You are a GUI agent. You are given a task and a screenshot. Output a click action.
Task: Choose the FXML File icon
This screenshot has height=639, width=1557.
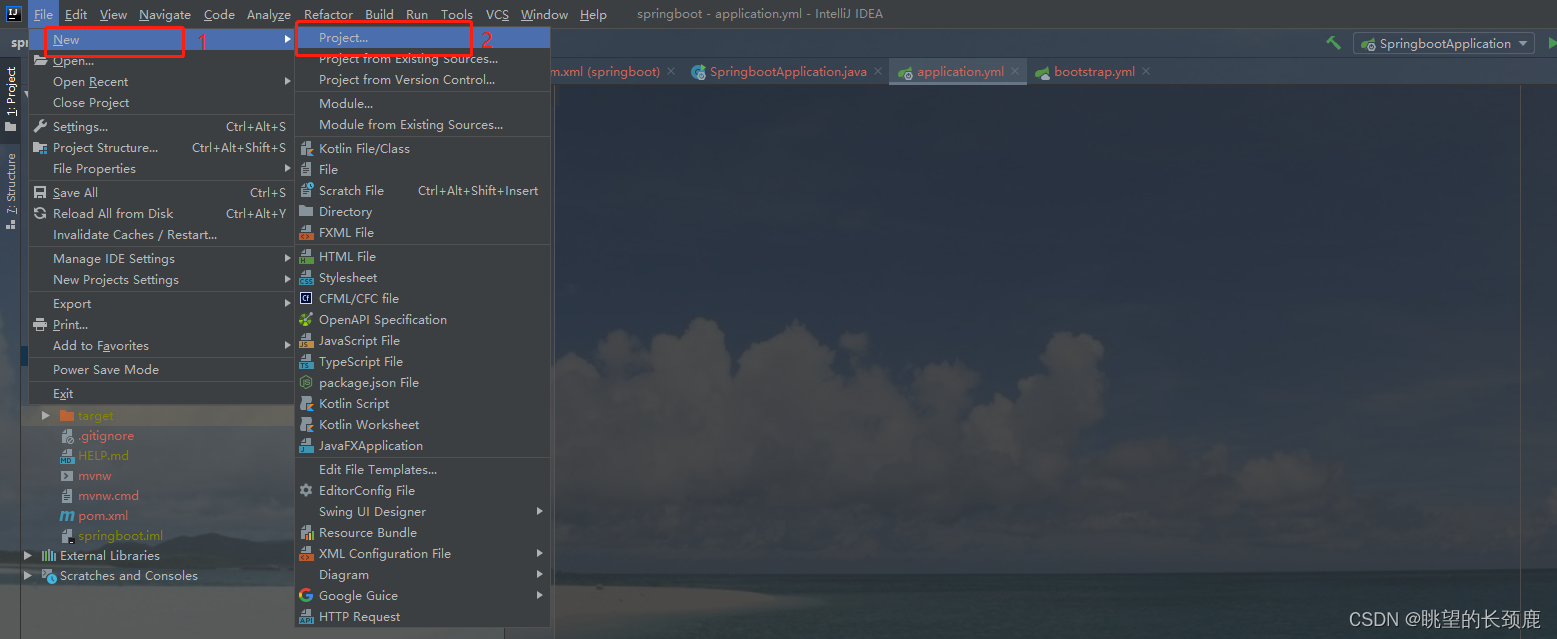pyautogui.click(x=306, y=232)
